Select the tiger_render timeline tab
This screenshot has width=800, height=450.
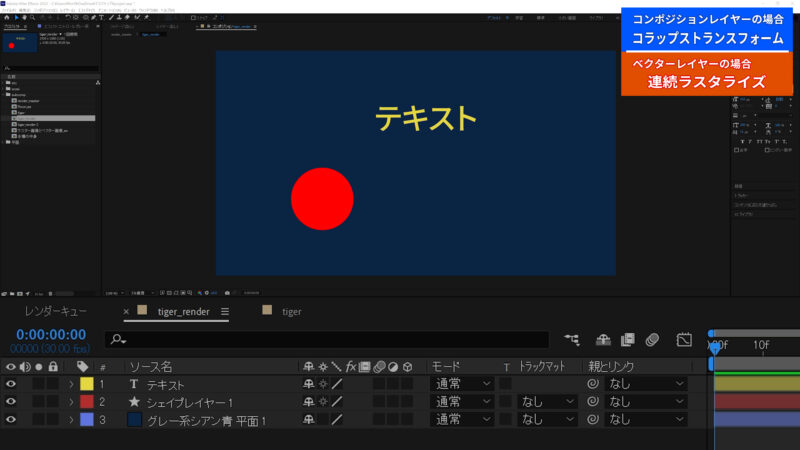(184, 312)
